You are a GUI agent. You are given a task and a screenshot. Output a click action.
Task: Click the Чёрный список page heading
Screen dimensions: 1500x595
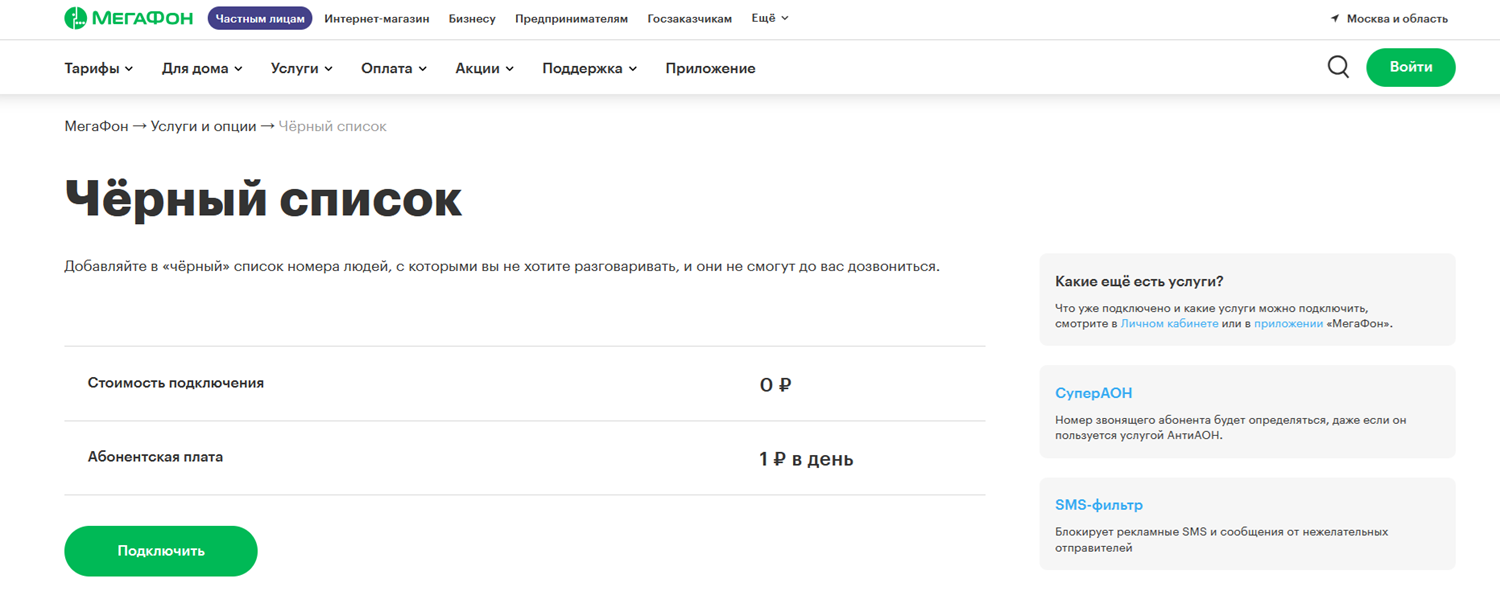coord(263,198)
